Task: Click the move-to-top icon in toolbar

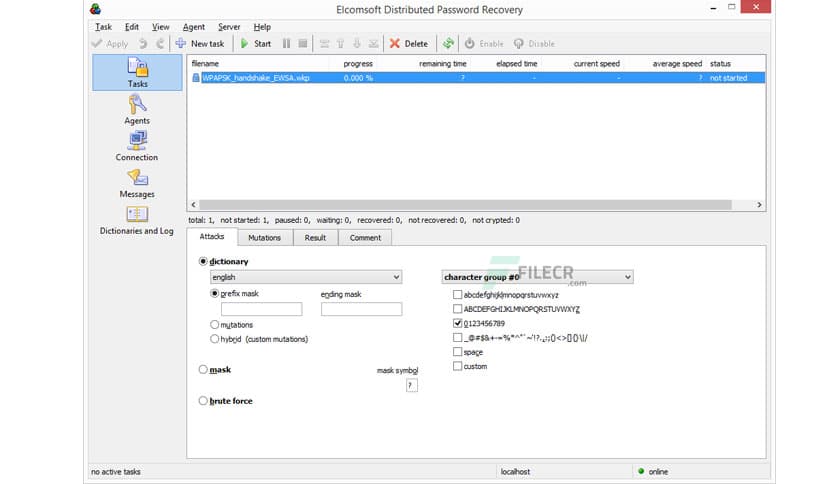Action: 324,44
